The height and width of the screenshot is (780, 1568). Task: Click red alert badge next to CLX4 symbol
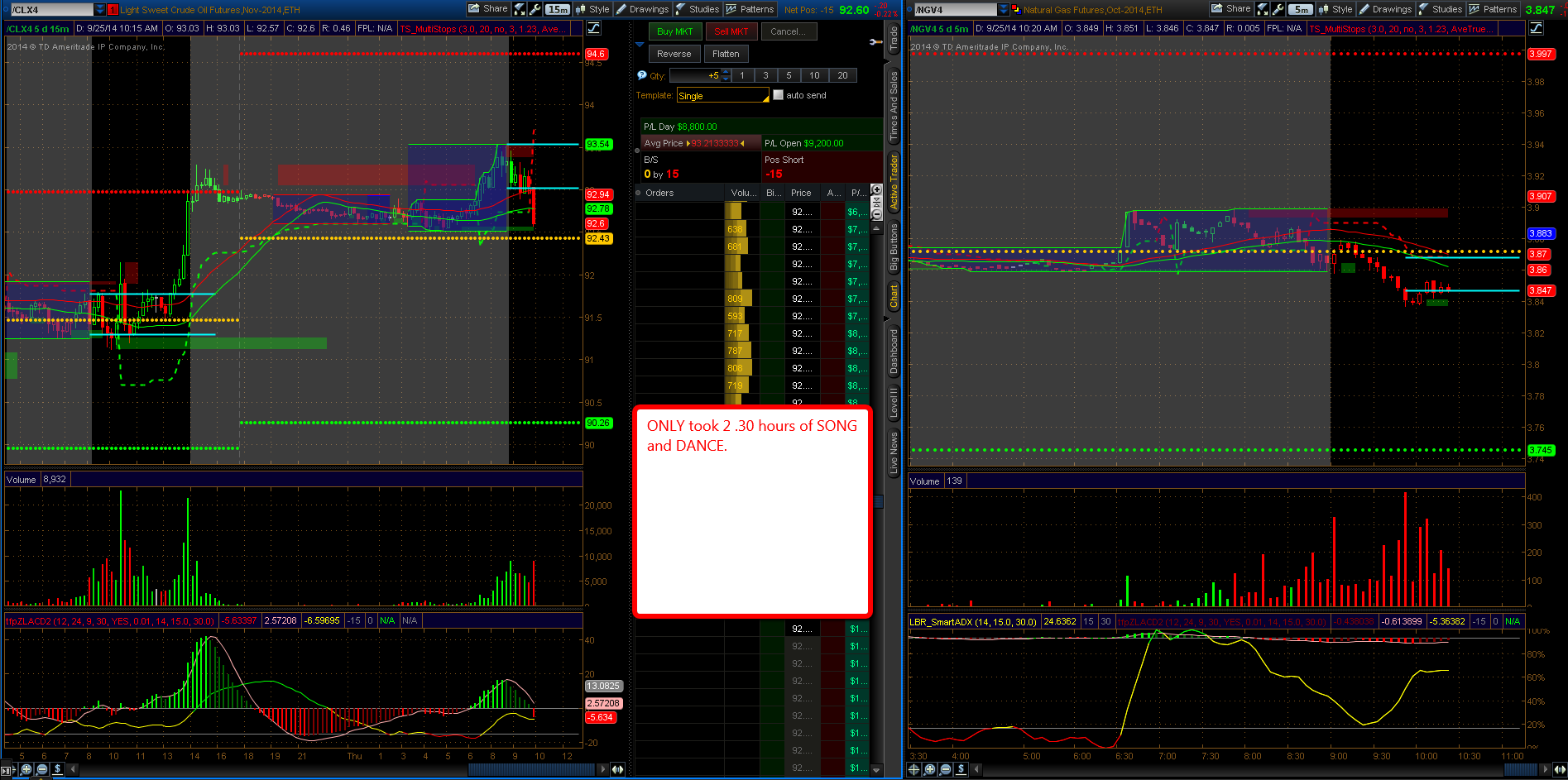pos(113,10)
